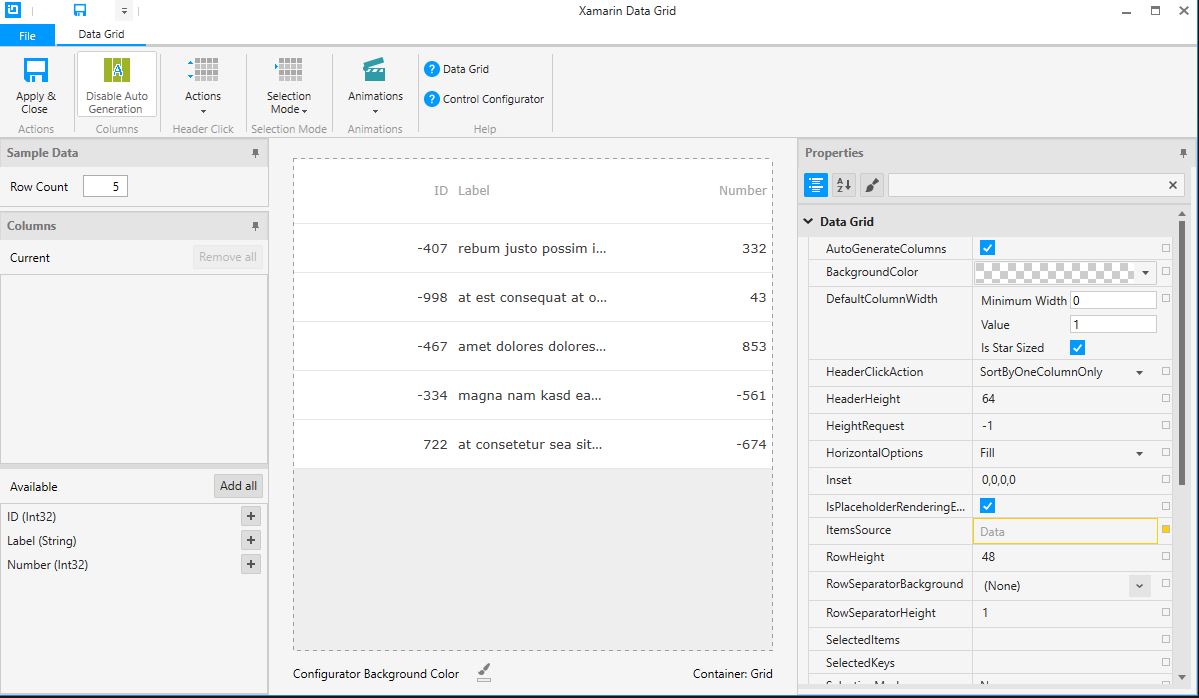Open the Animations ribbon icon
Image resolution: width=1199 pixels, height=698 pixels.
375,72
